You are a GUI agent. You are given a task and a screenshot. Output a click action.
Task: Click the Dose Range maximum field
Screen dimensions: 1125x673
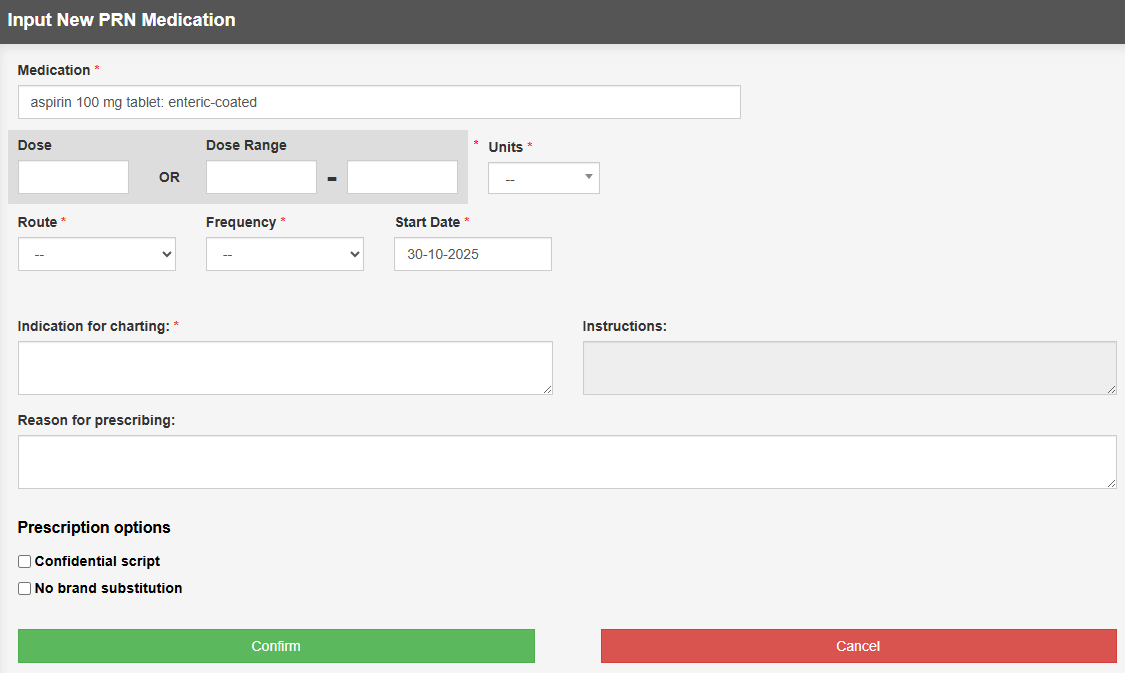(x=402, y=177)
